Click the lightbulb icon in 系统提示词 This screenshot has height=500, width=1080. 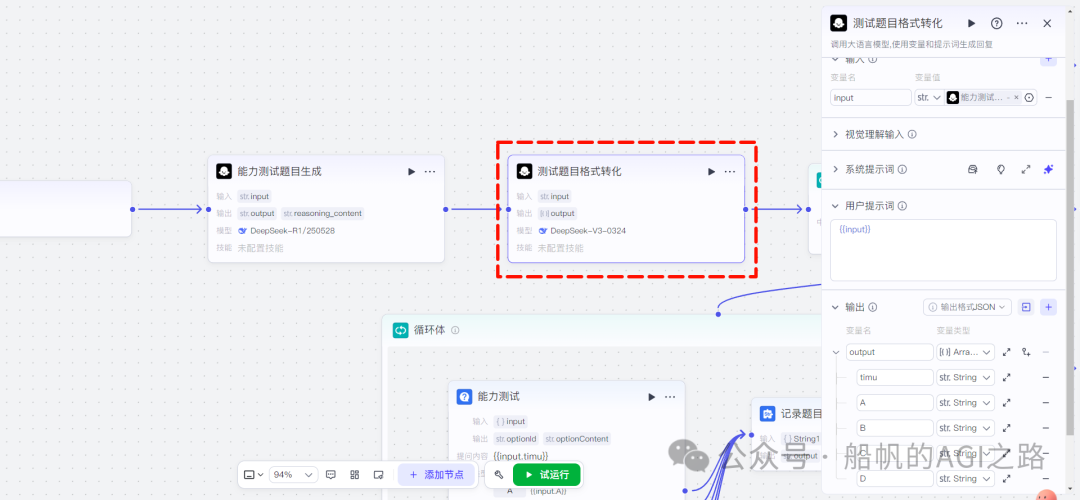coord(1001,169)
